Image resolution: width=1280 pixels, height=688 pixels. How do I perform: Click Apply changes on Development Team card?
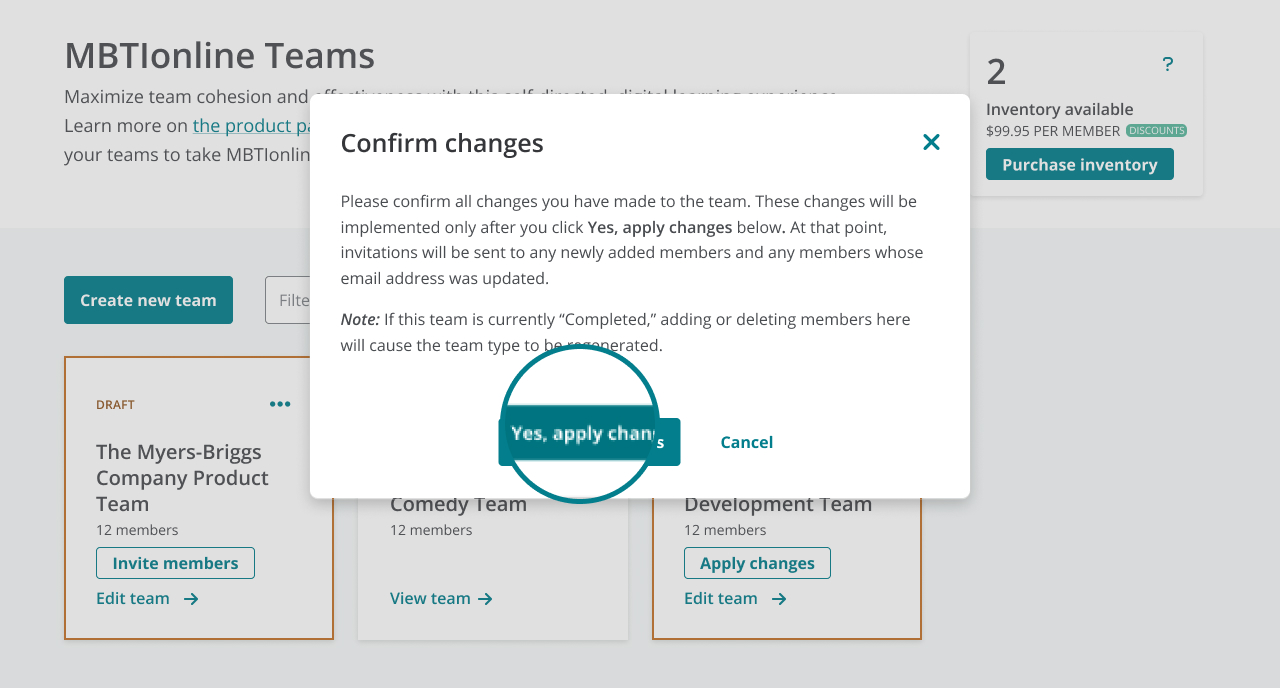click(757, 563)
